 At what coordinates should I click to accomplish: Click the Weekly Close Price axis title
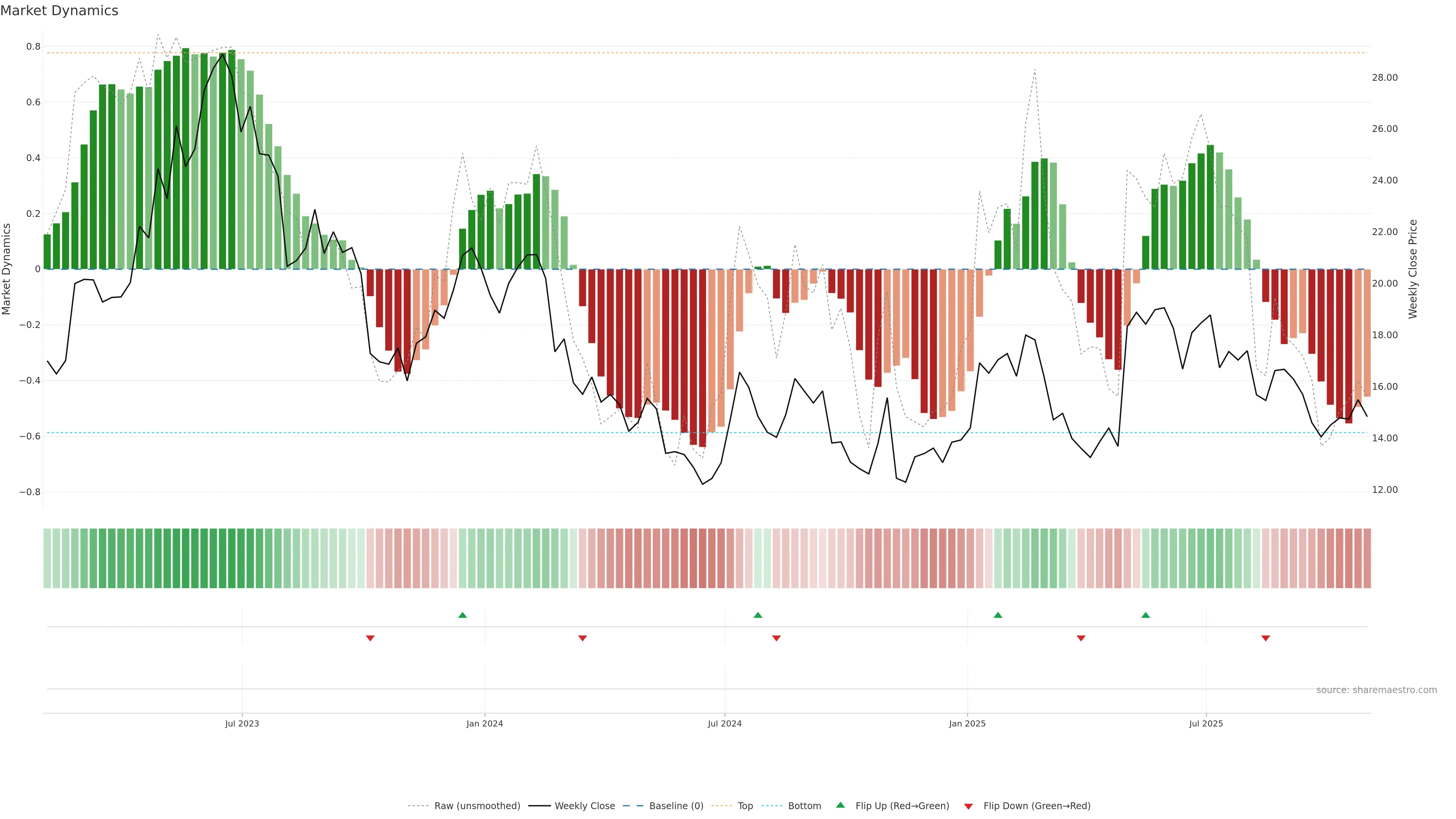tap(1413, 269)
